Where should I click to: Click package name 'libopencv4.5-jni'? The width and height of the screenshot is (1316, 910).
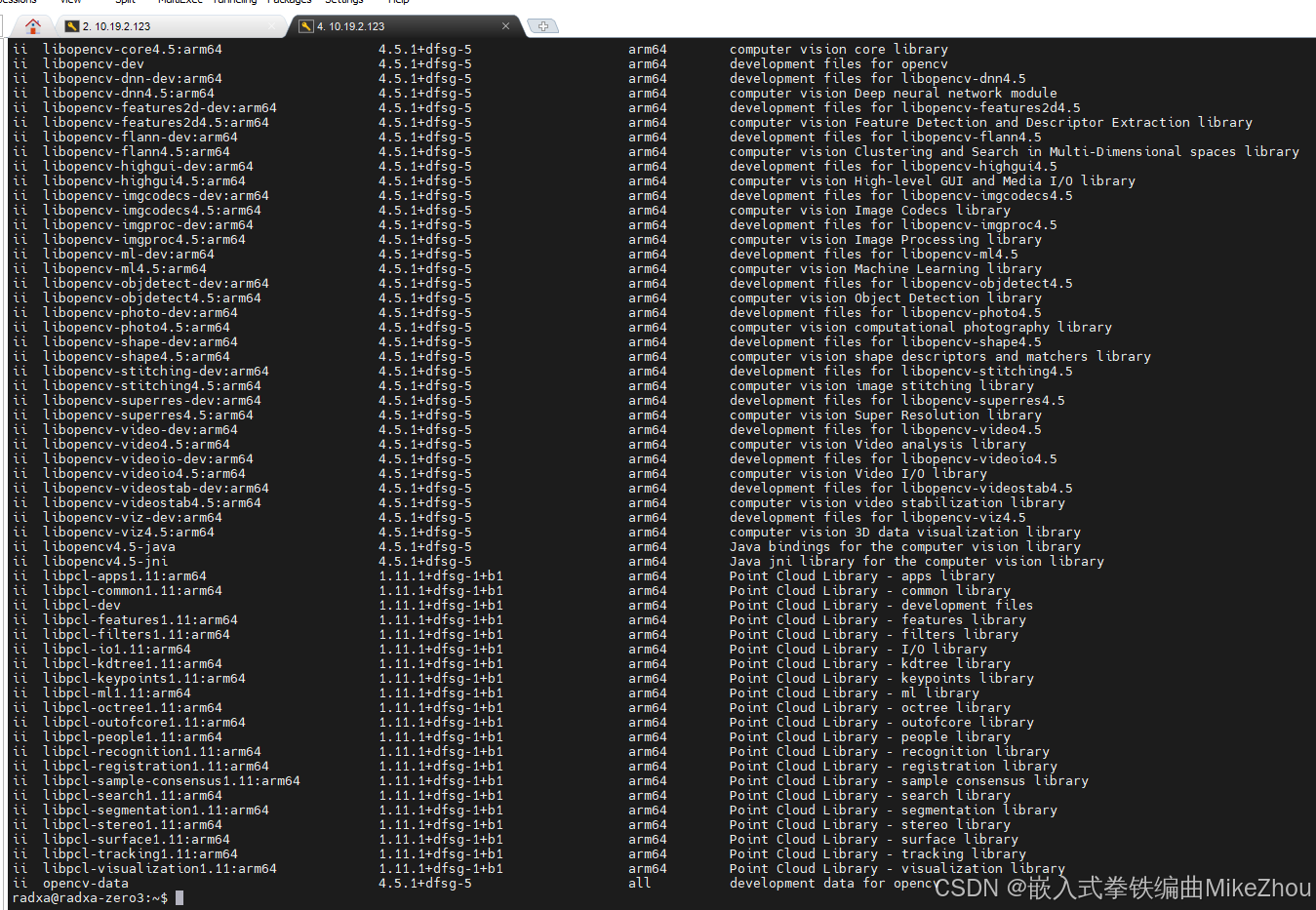[x=105, y=561]
